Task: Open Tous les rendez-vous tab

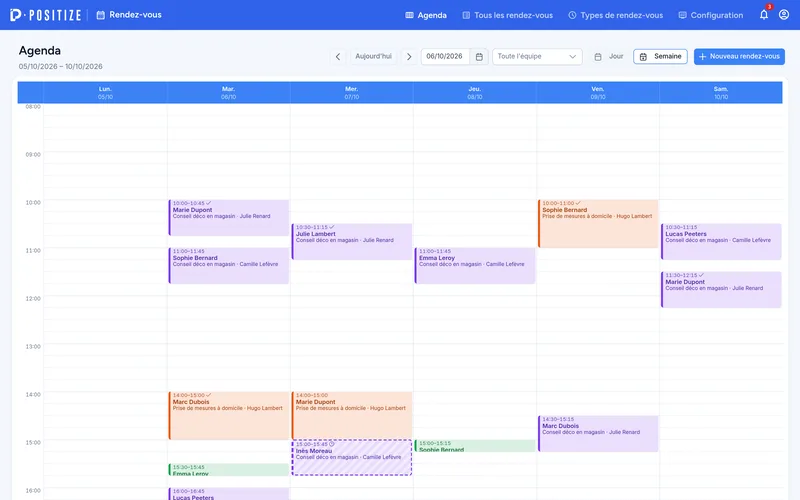Action: pyautogui.click(x=508, y=15)
